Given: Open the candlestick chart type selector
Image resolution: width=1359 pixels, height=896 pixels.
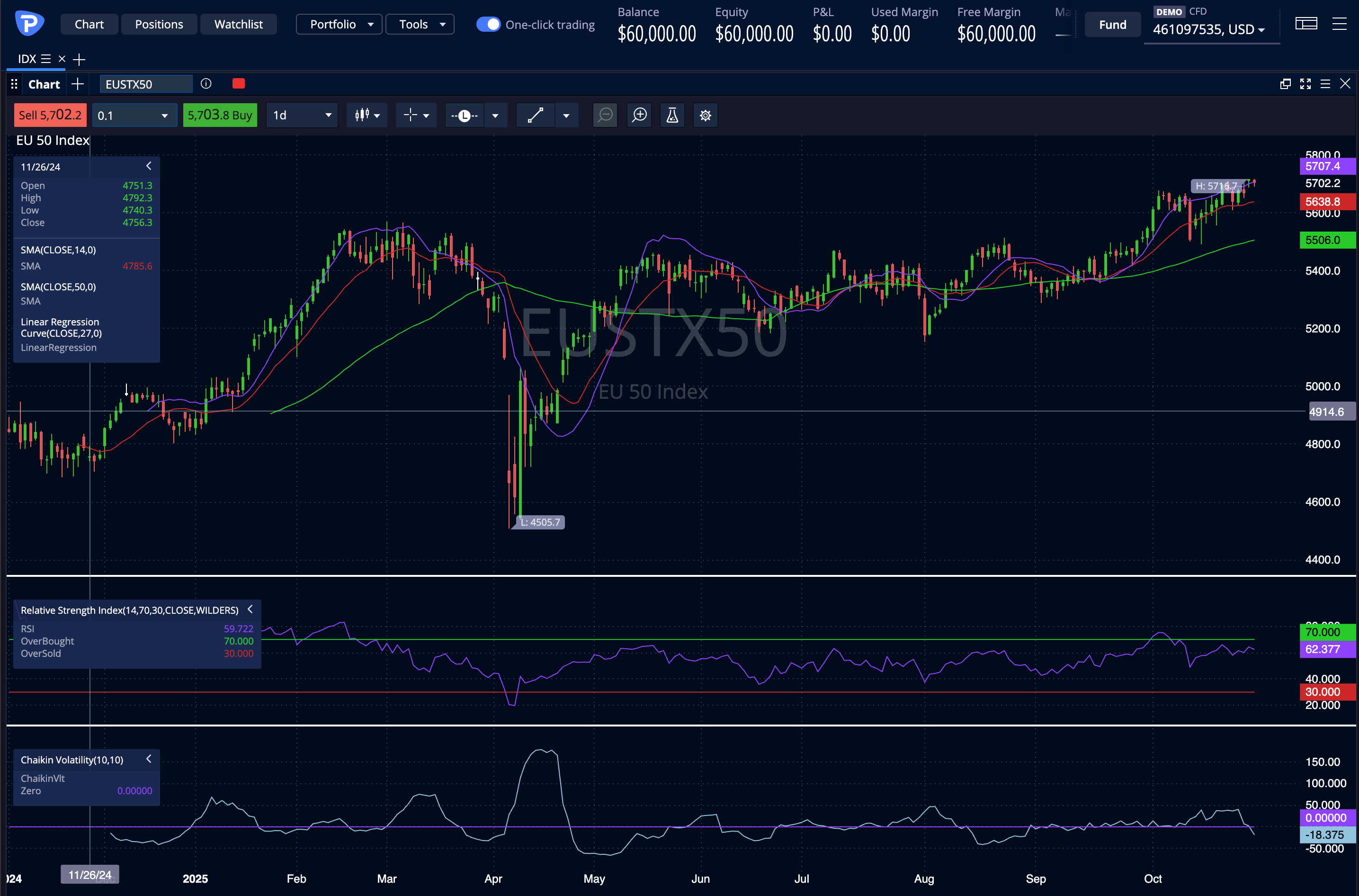Looking at the screenshot, I should 367,115.
